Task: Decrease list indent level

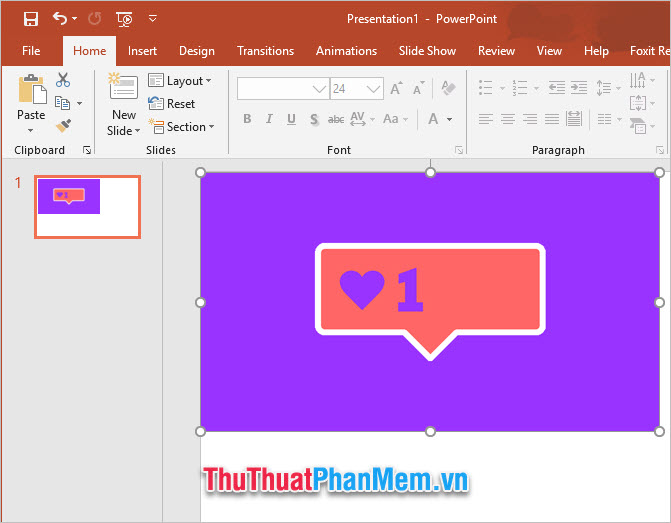Action: point(557,88)
